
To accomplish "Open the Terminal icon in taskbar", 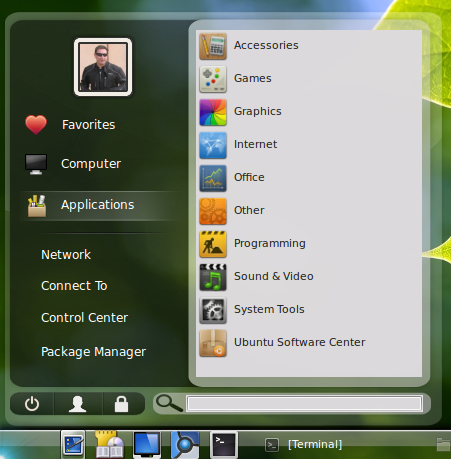I will [224, 444].
